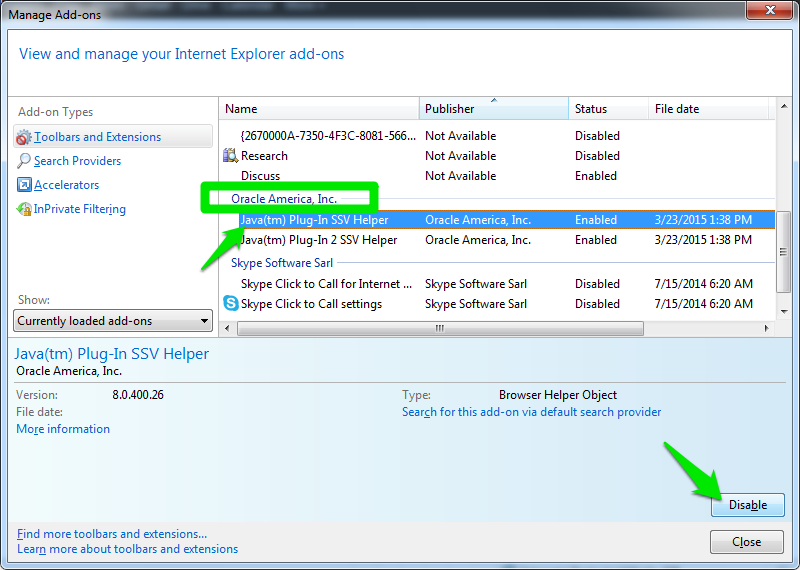Close the Manage Add-ons window

(x=769, y=10)
